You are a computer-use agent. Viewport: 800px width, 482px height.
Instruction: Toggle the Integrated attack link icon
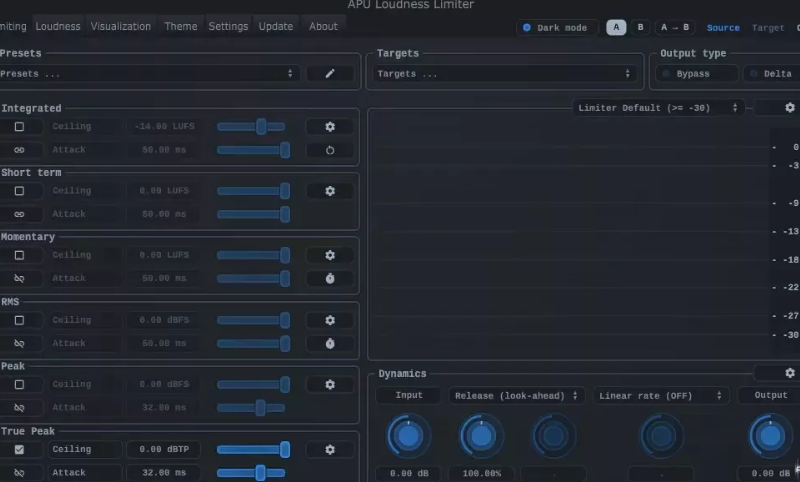[x=19, y=150]
